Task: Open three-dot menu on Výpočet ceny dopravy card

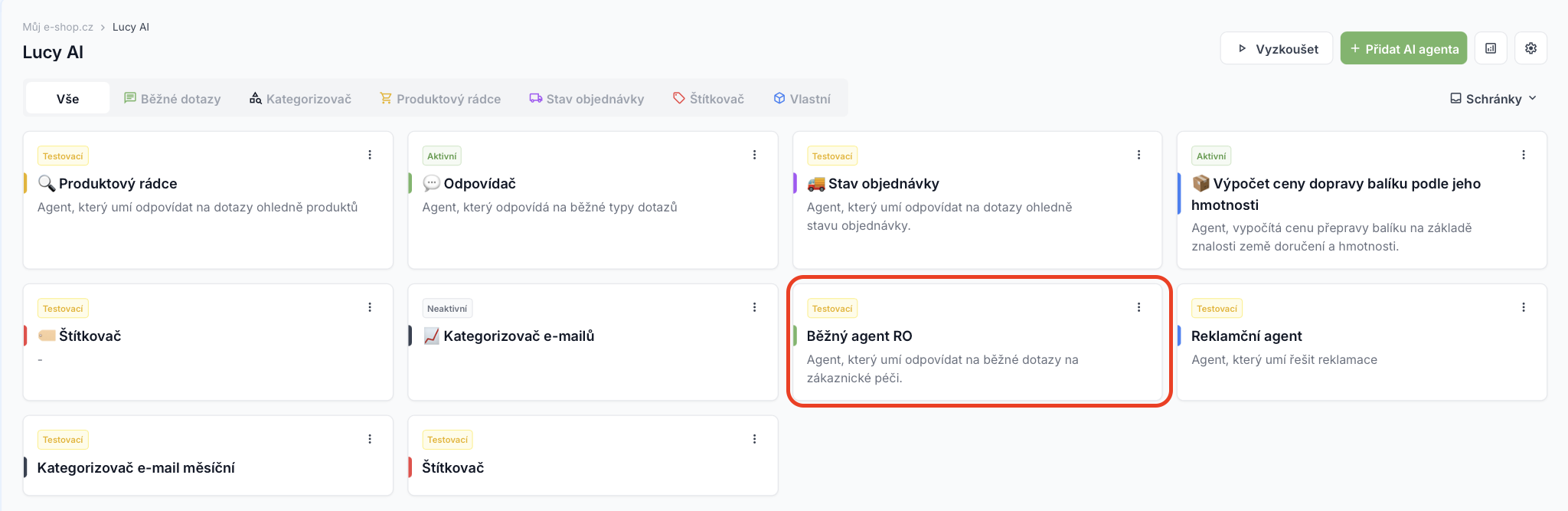Action: [1523, 155]
